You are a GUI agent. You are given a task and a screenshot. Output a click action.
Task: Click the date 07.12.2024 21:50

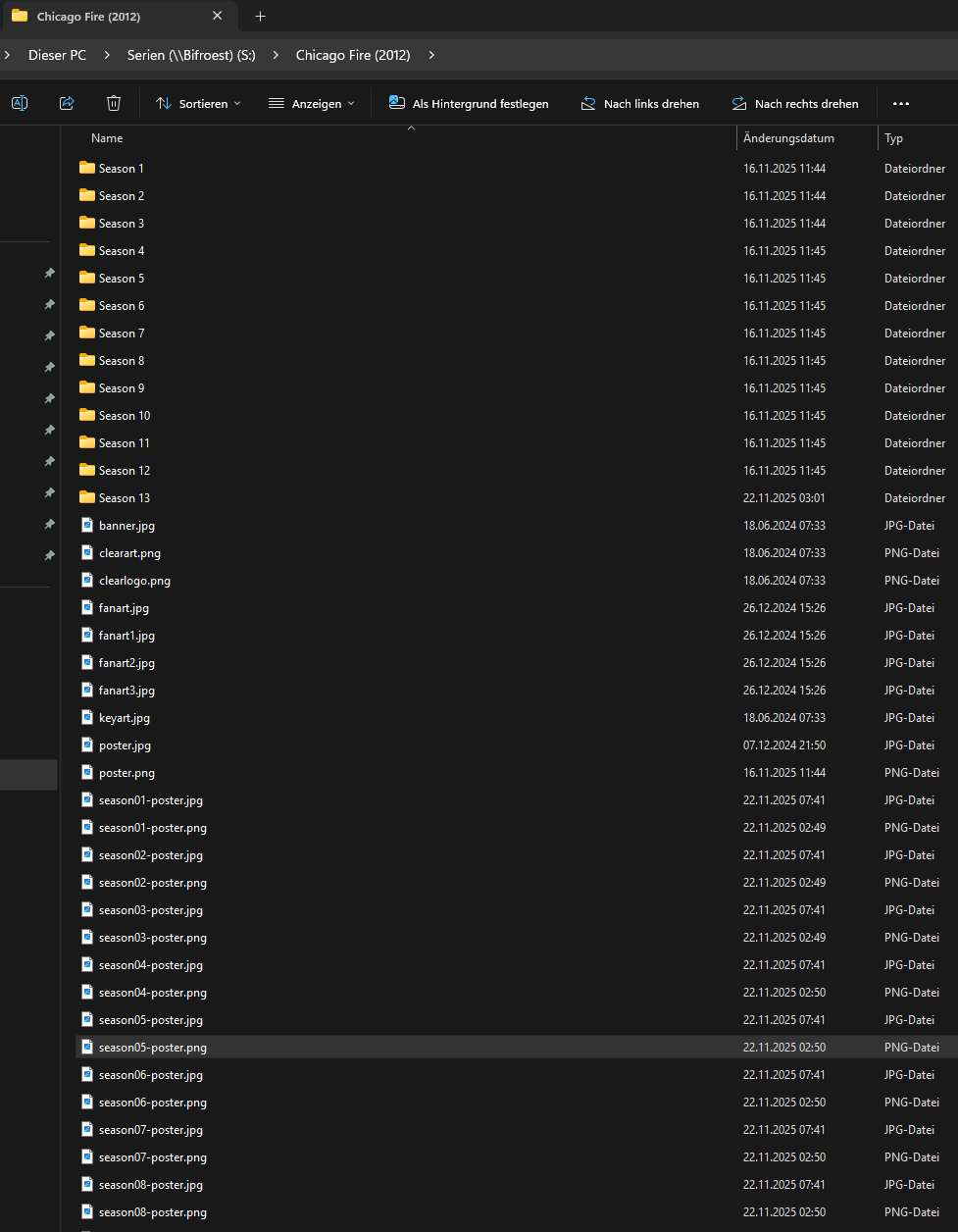point(784,745)
